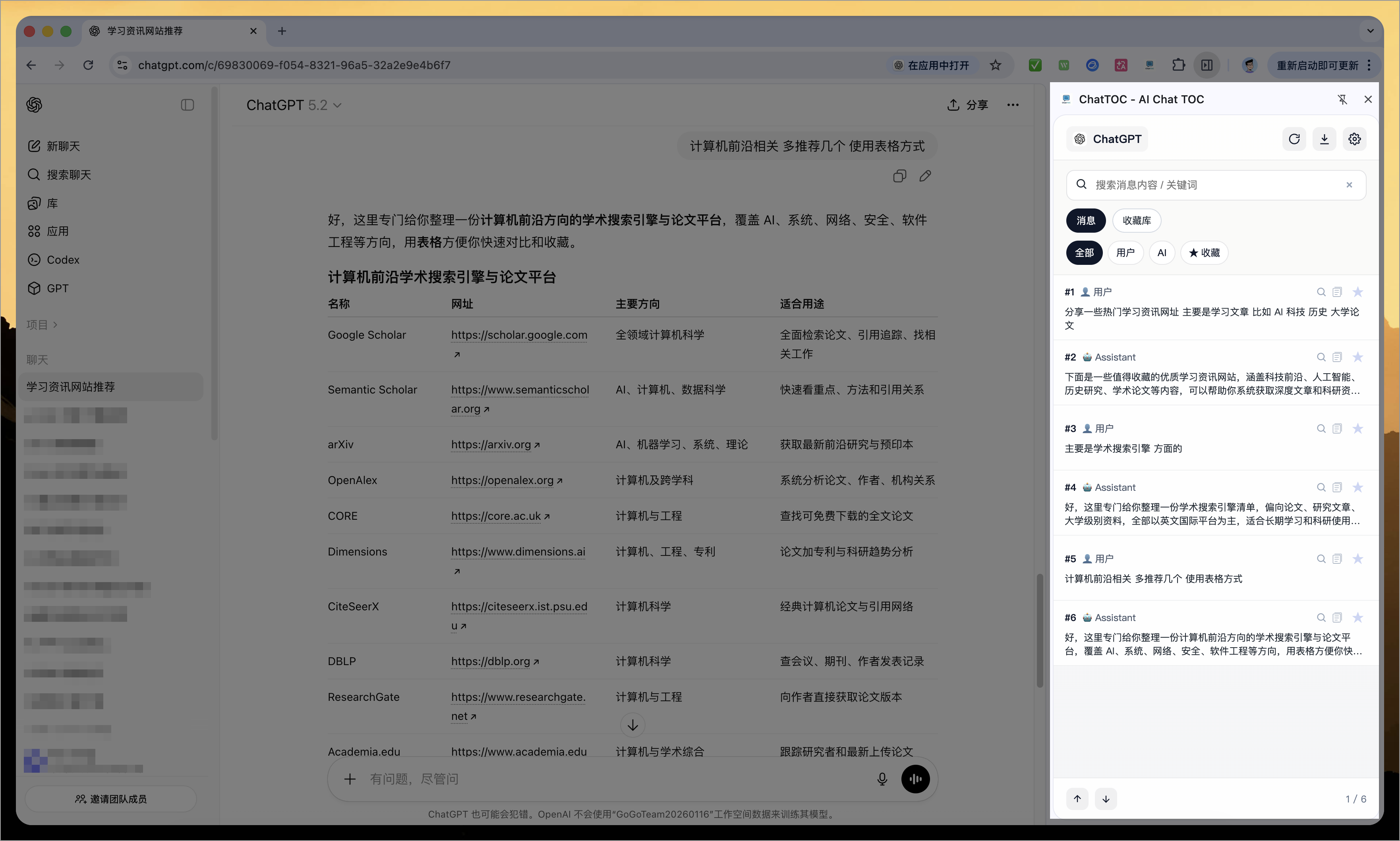This screenshot has width=1400, height=841.
Task: Click the edit pencil icon under user message
Action: tap(925, 176)
